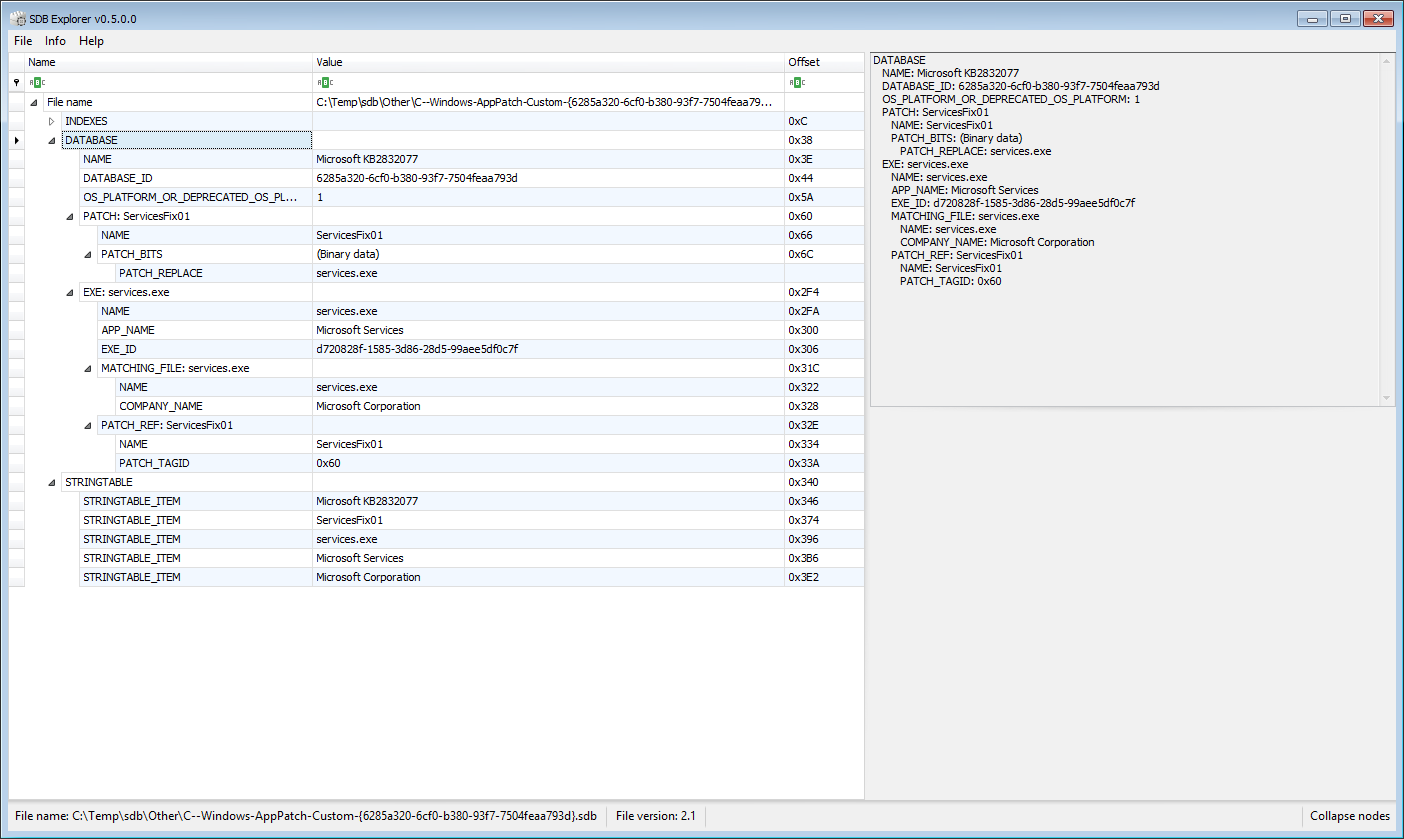The image size is (1404, 839).
Task: Expand the INDEXES node
Action: pyautogui.click(x=53, y=121)
